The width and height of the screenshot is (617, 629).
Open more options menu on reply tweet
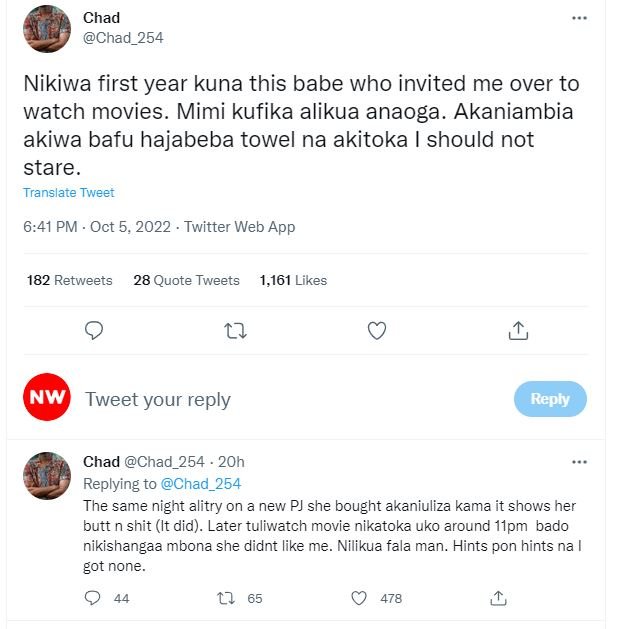click(x=579, y=462)
